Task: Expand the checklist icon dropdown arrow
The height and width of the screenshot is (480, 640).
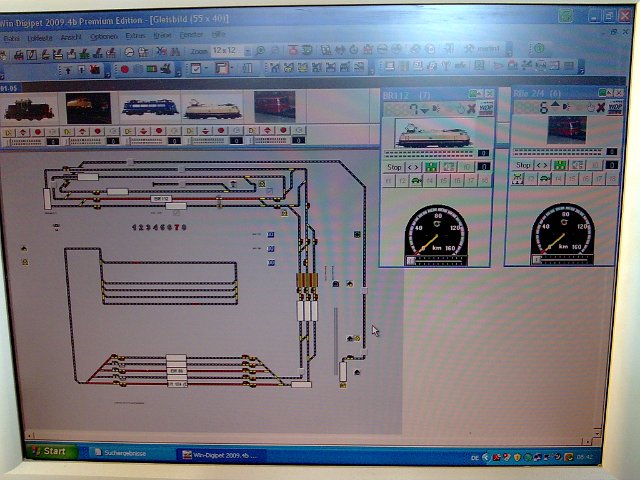Action: tap(207, 69)
